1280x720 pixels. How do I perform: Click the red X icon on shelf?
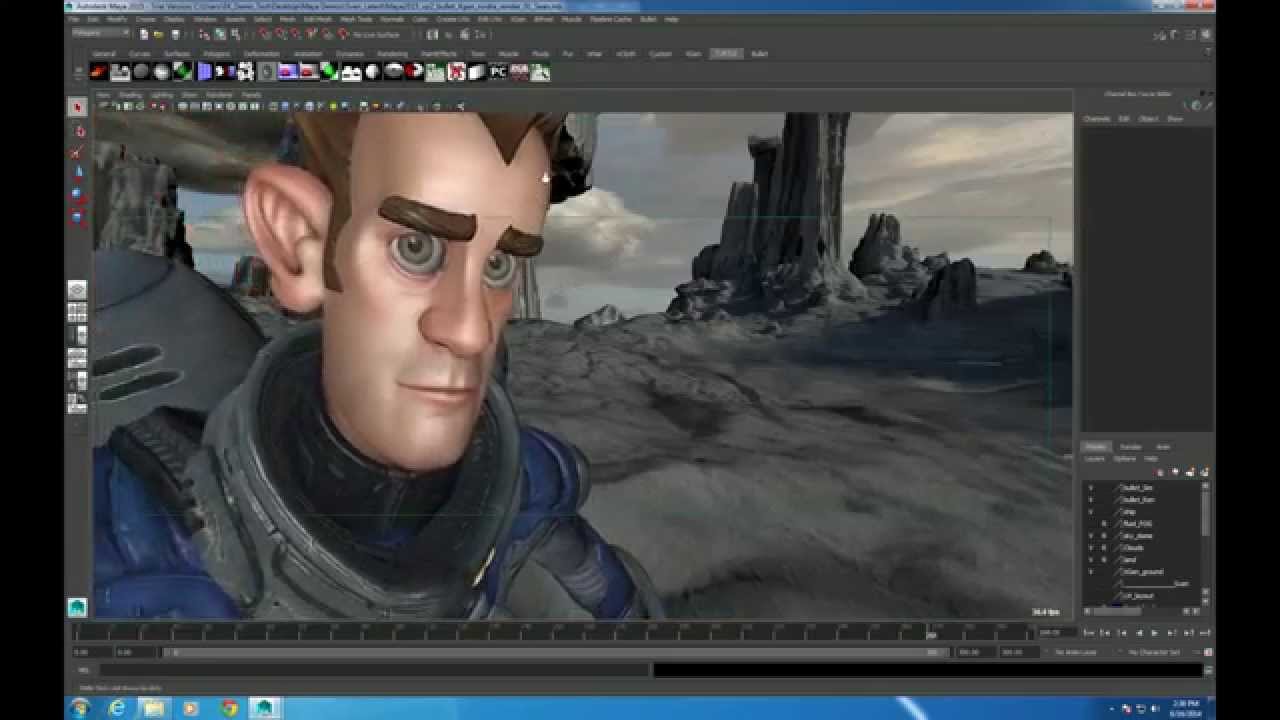456,72
